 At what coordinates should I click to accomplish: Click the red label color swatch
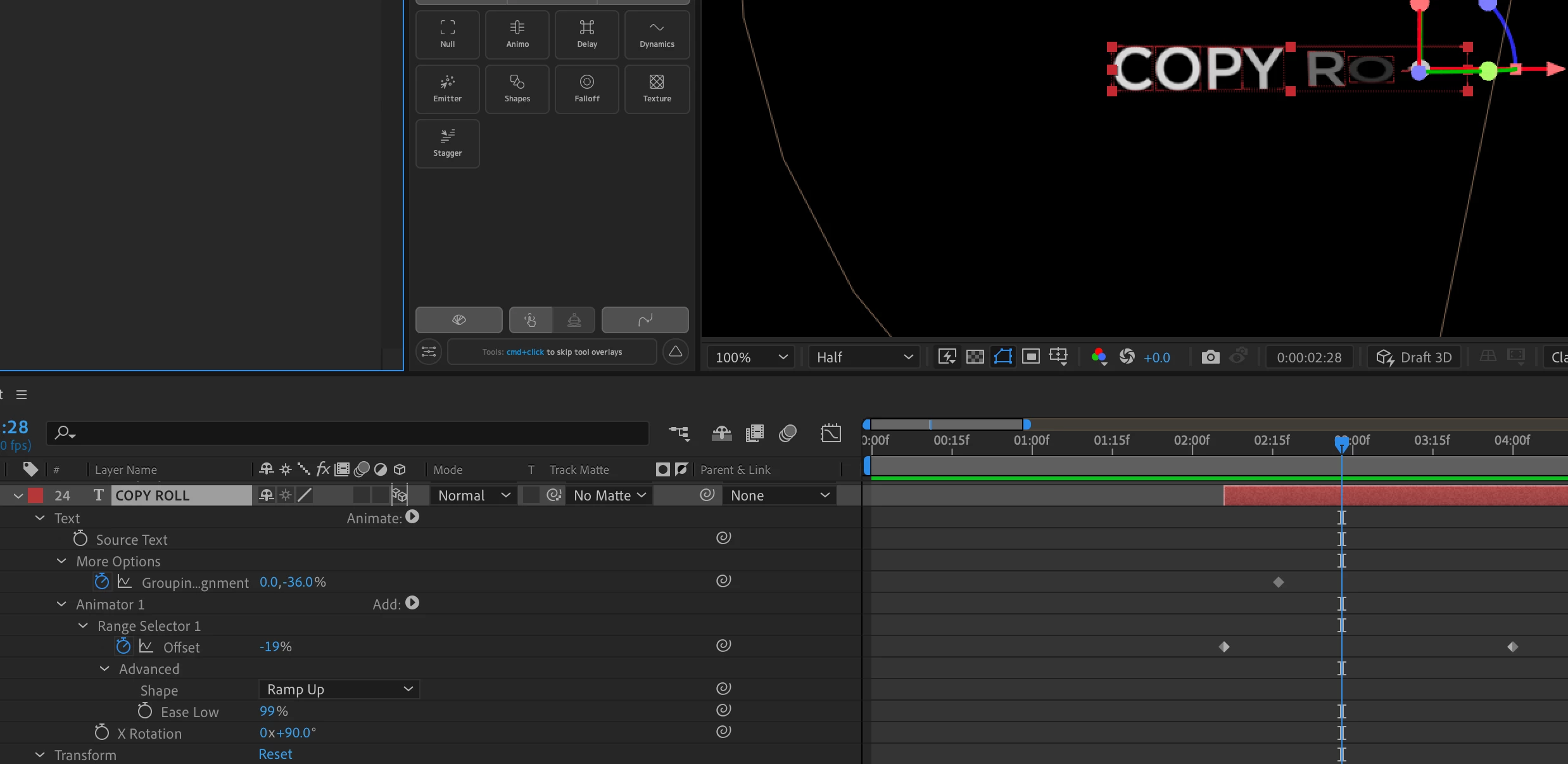[x=35, y=495]
